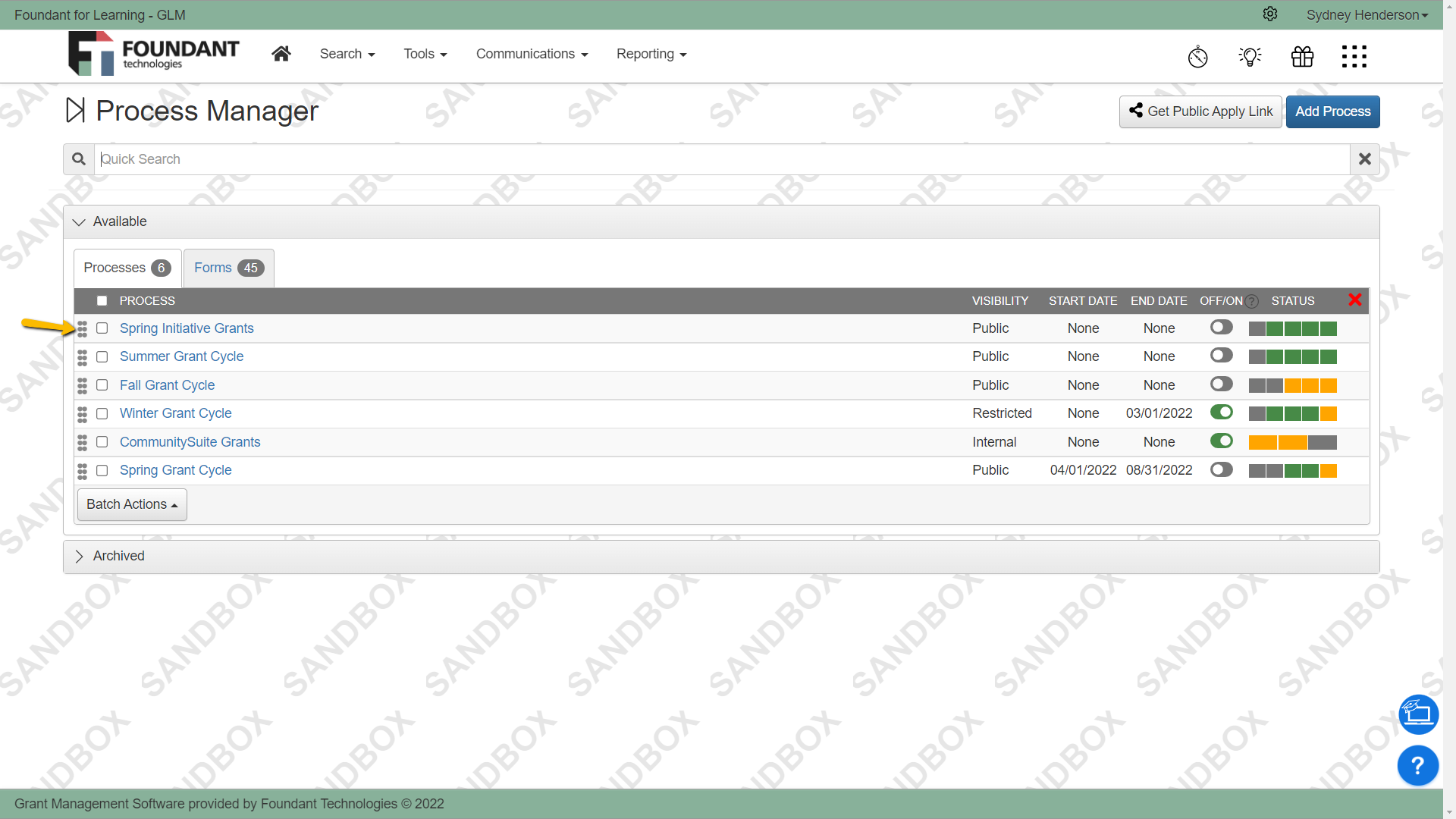Open the Search dropdown menu

[x=347, y=54]
